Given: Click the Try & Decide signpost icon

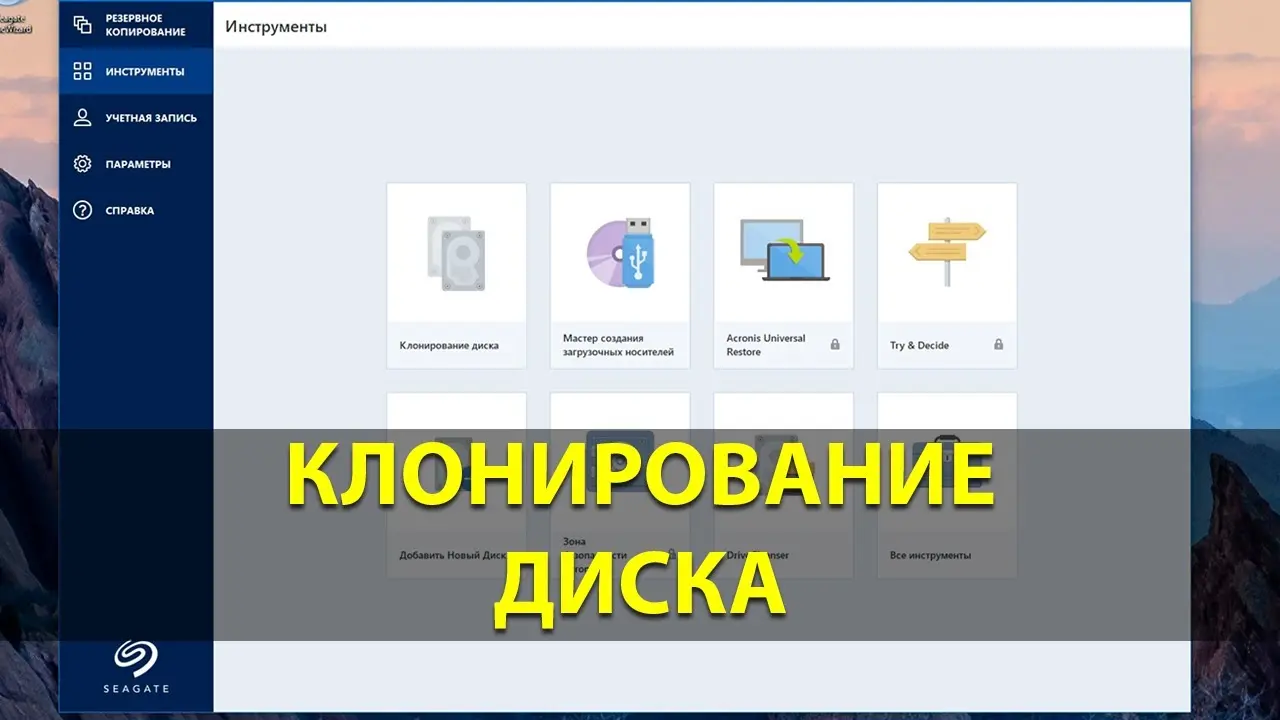Looking at the screenshot, I should (x=947, y=253).
